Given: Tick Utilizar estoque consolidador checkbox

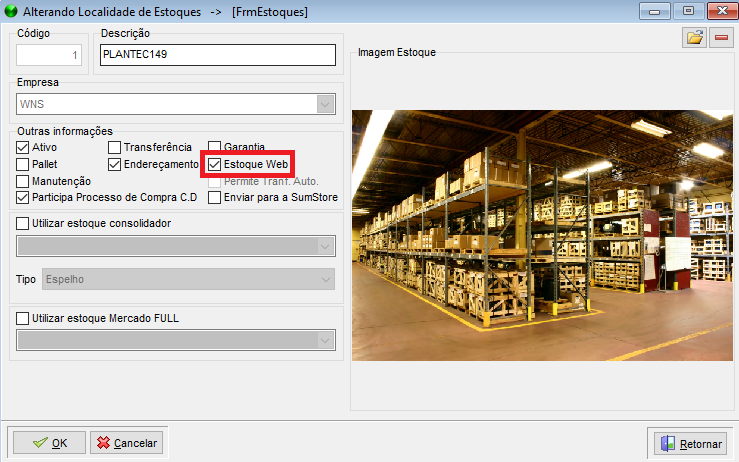Looking at the screenshot, I should click(x=22, y=223).
